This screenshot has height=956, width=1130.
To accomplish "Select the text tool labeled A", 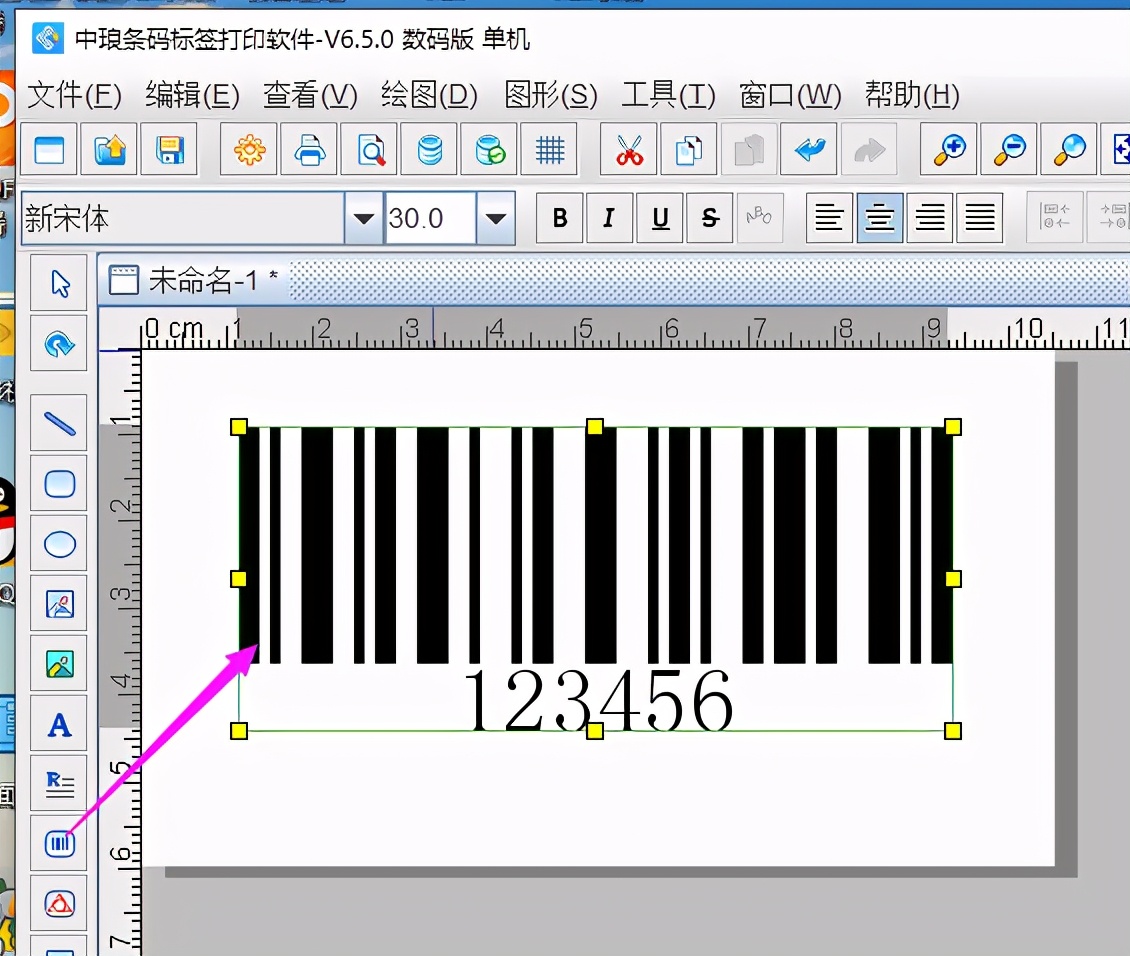I will click(59, 724).
